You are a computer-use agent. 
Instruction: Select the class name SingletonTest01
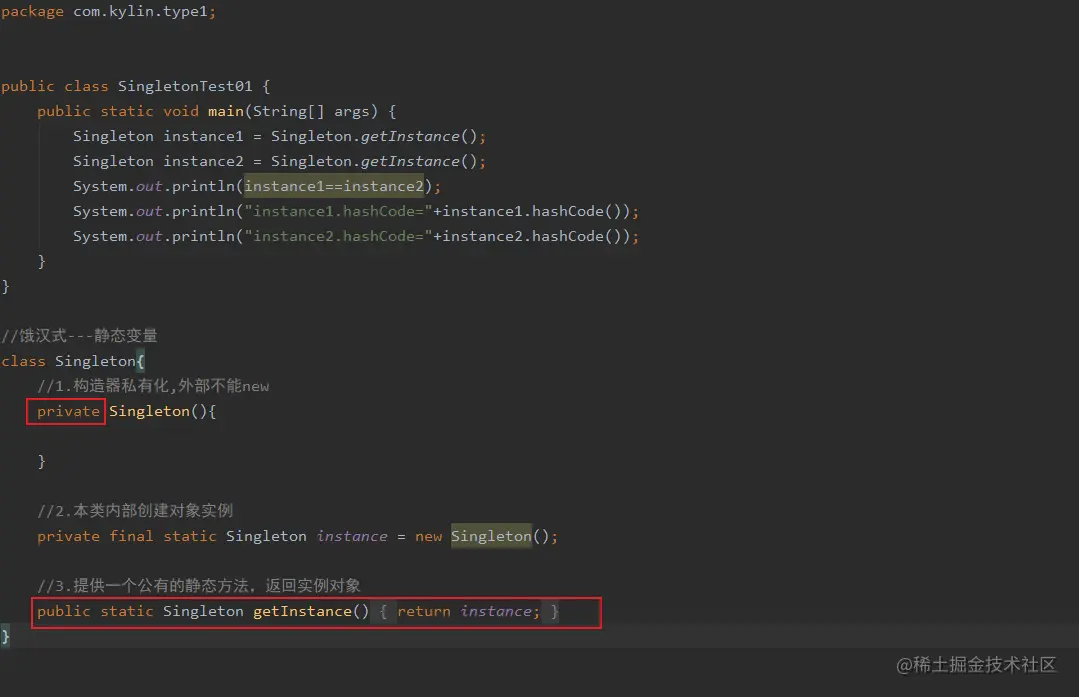click(x=184, y=86)
